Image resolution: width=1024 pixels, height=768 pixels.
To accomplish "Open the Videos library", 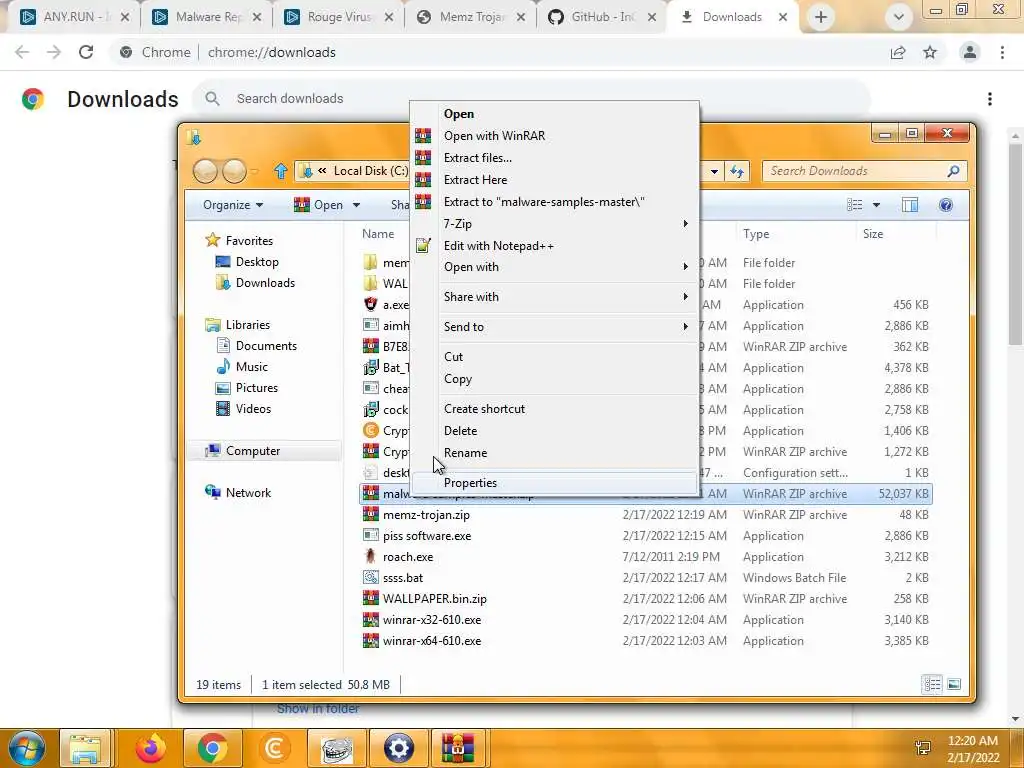I will click(x=253, y=409).
